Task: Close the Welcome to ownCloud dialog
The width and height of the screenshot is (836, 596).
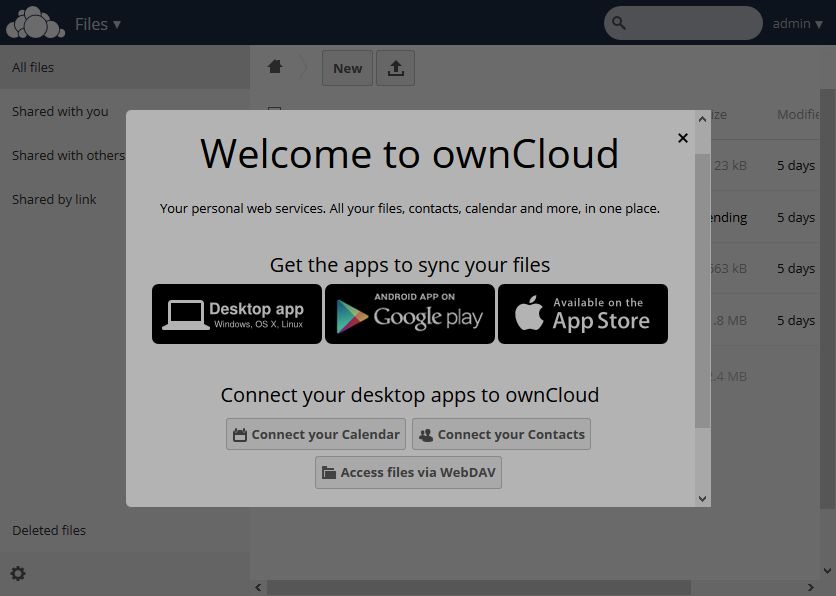Action: [682, 138]
